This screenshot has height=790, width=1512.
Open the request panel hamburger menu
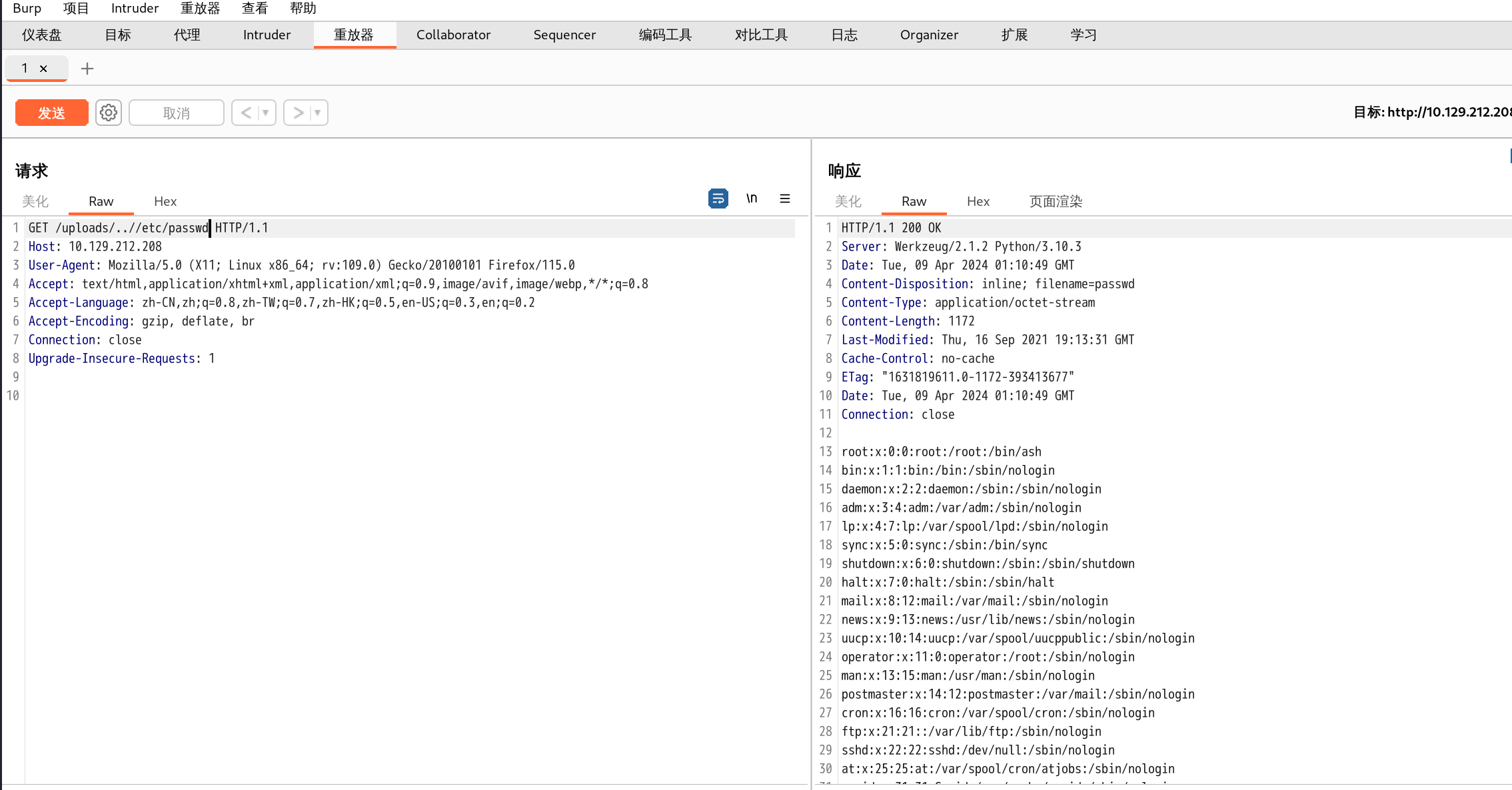click(785, 198)
